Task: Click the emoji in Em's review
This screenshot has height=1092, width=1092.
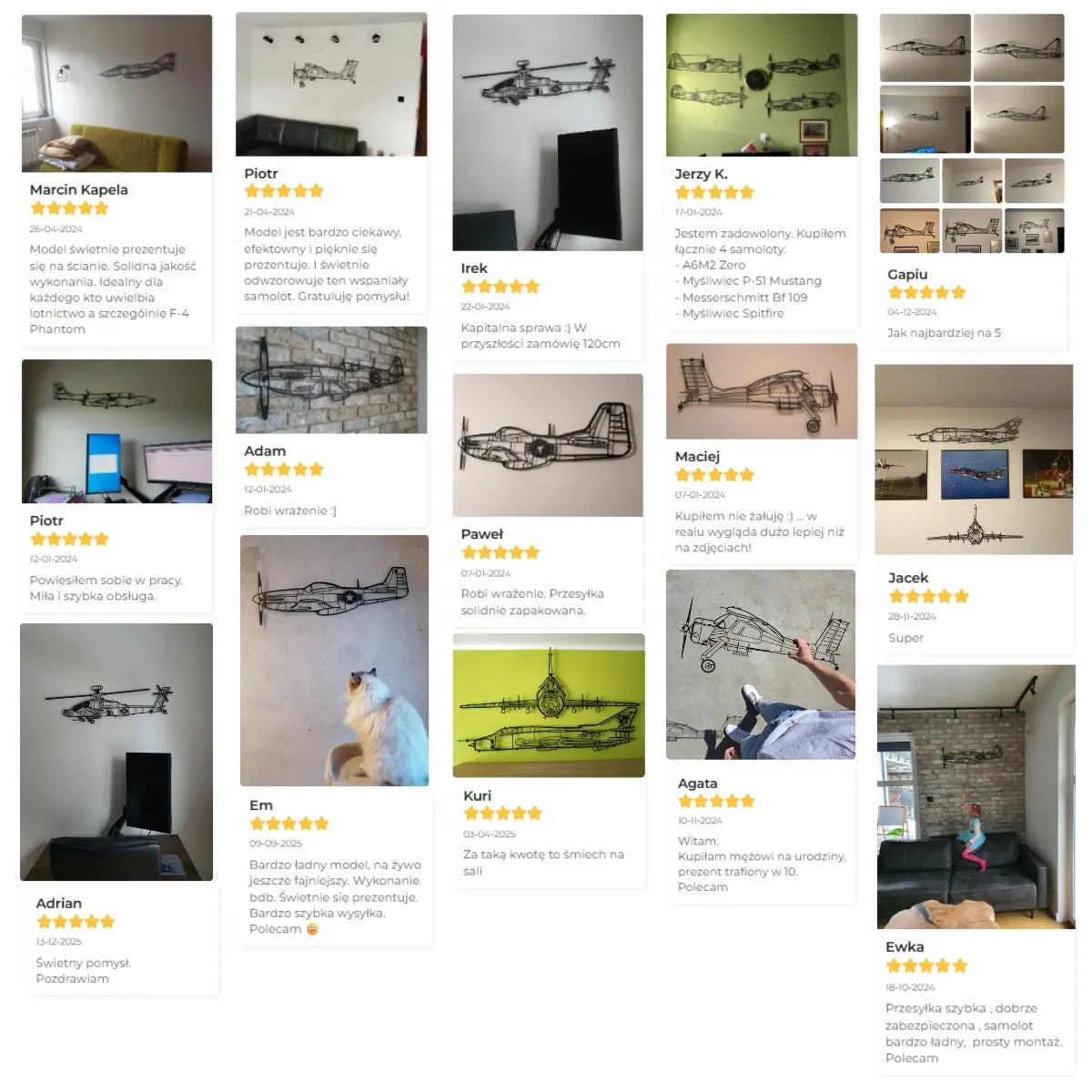Action: (312, 929)
